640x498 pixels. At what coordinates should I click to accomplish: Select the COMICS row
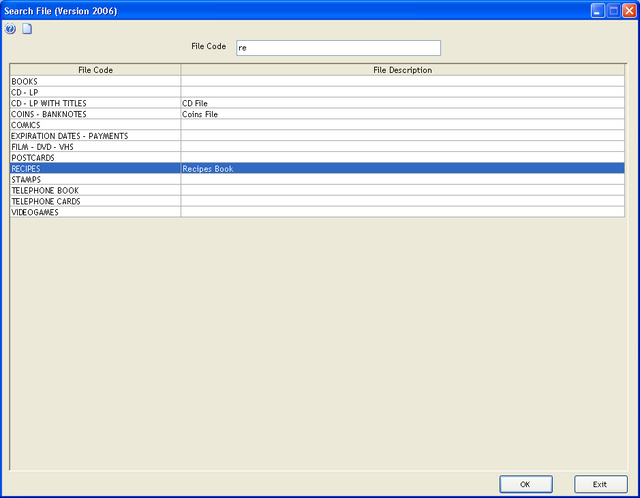click(317, 125)
